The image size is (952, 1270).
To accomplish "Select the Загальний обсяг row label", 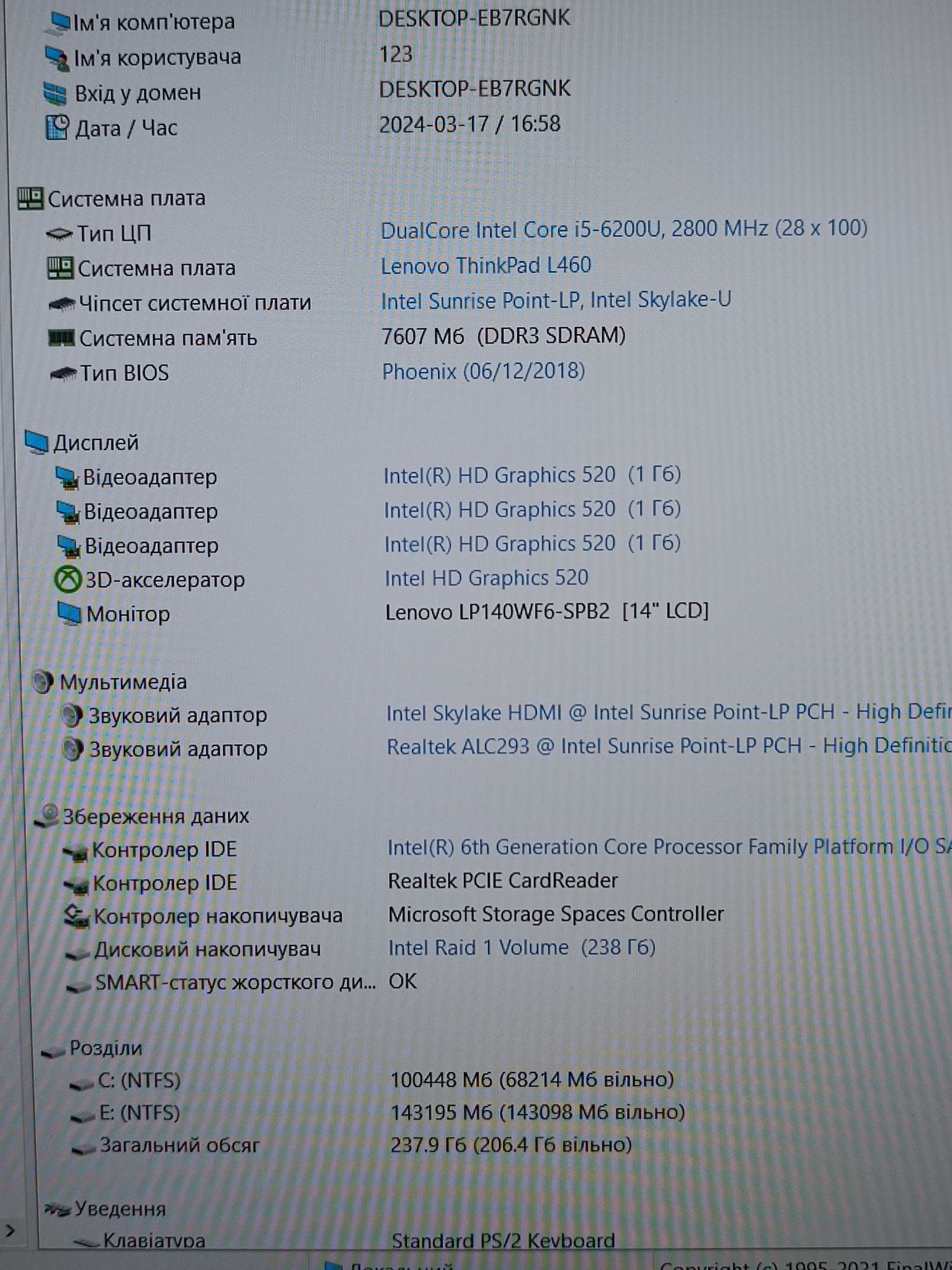I will click(x=180, y=1146).
